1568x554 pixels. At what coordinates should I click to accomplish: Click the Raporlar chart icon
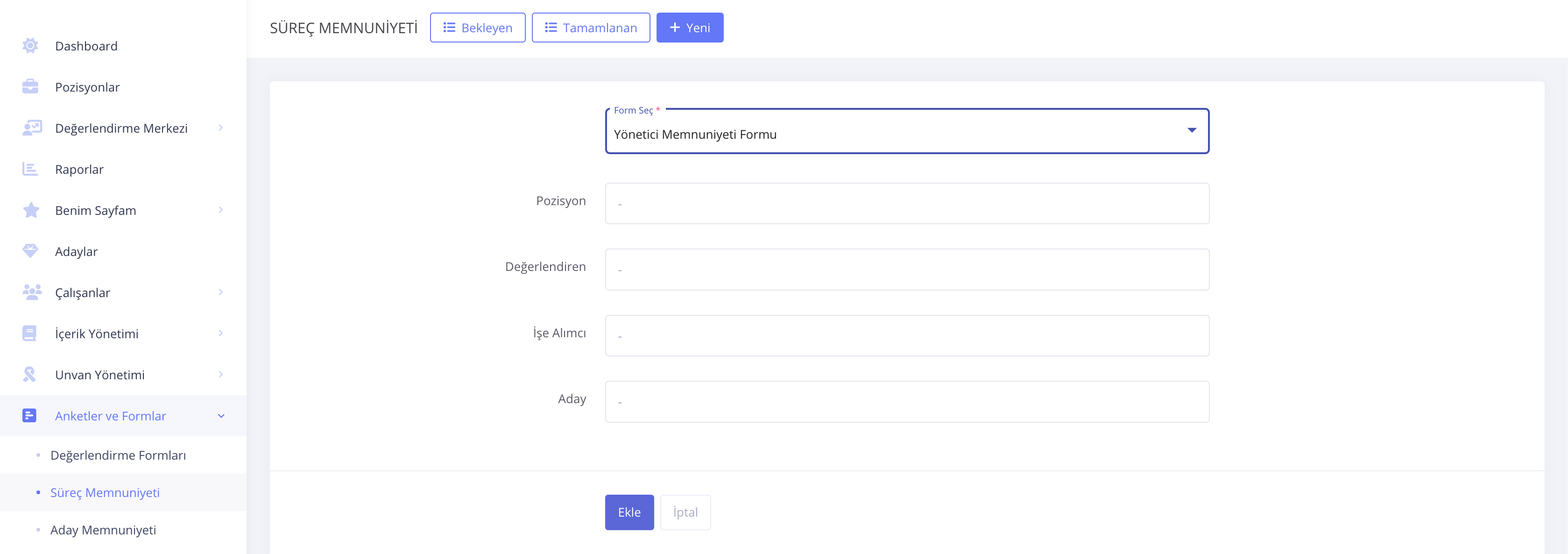click(x=30, y=169)
